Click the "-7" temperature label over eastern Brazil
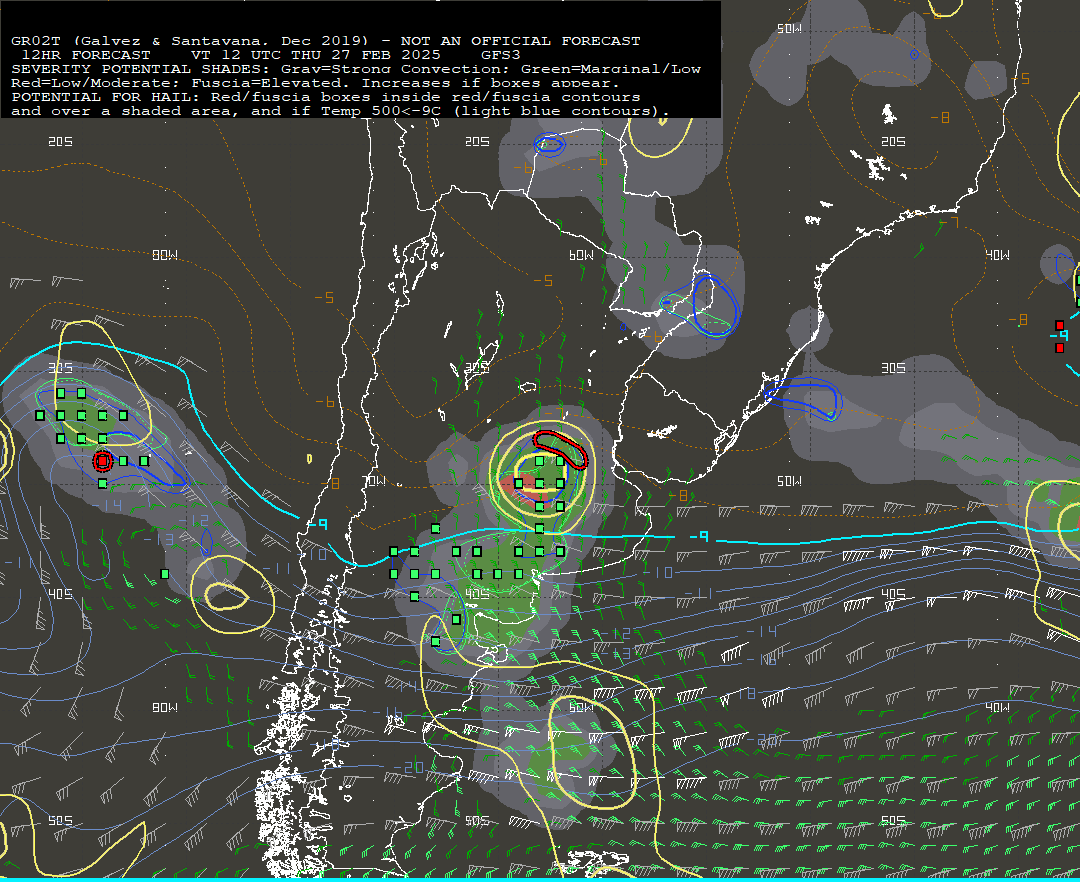This screenshot has height=882, width=1080. point(949,222)
